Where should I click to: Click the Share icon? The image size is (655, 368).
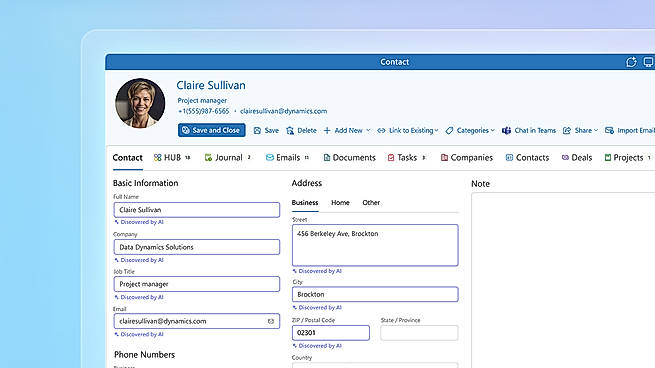click(x=567, y=131)
